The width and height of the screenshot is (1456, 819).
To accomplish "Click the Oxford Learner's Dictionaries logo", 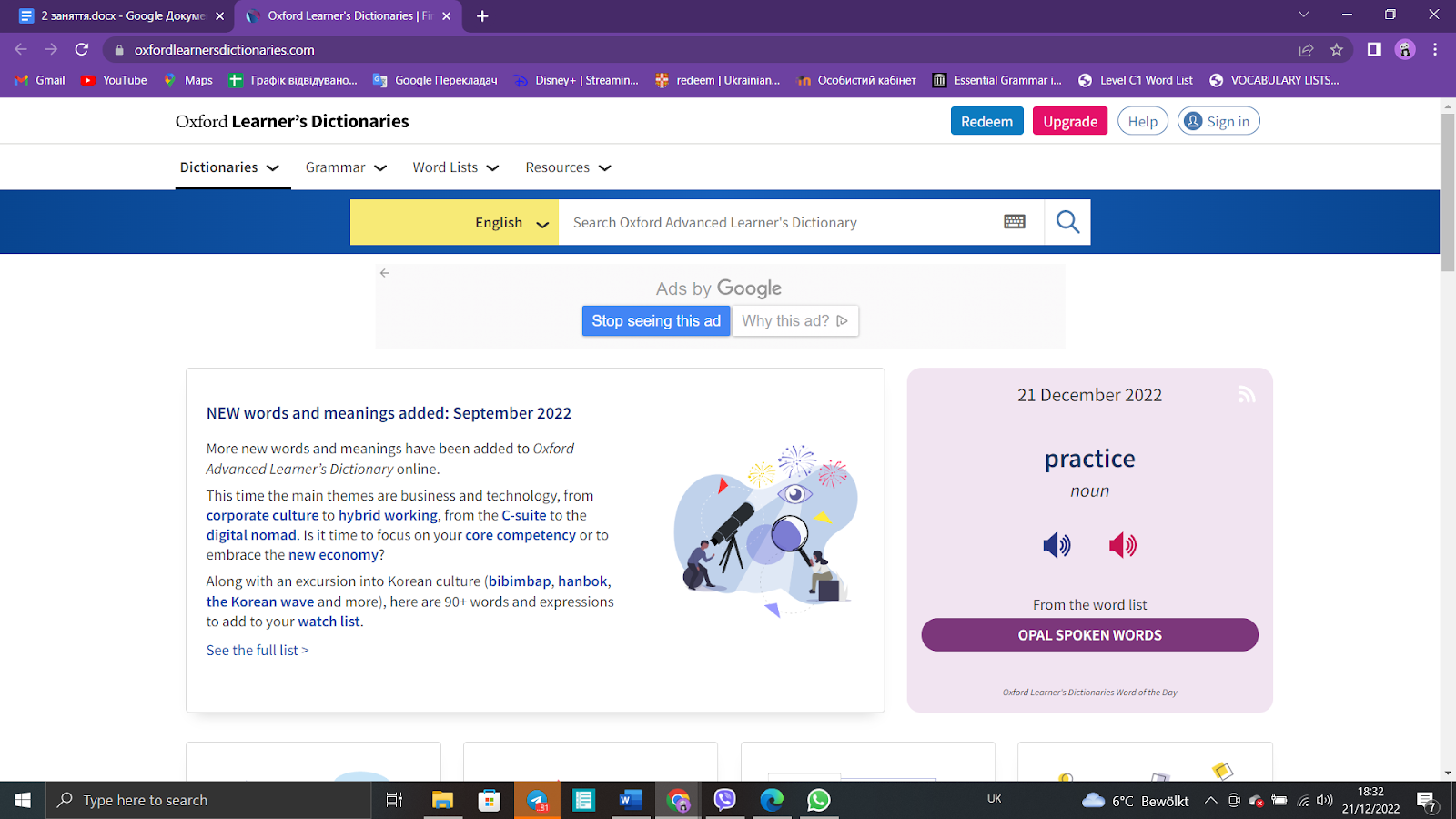I will click(x=292, y=121).
